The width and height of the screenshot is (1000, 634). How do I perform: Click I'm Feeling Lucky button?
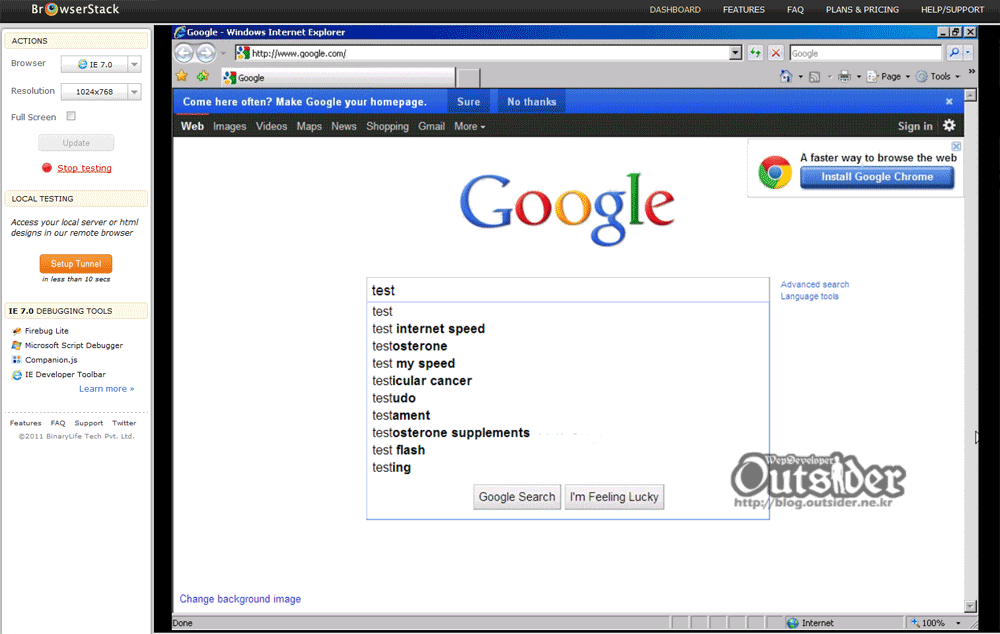(614, 497)
